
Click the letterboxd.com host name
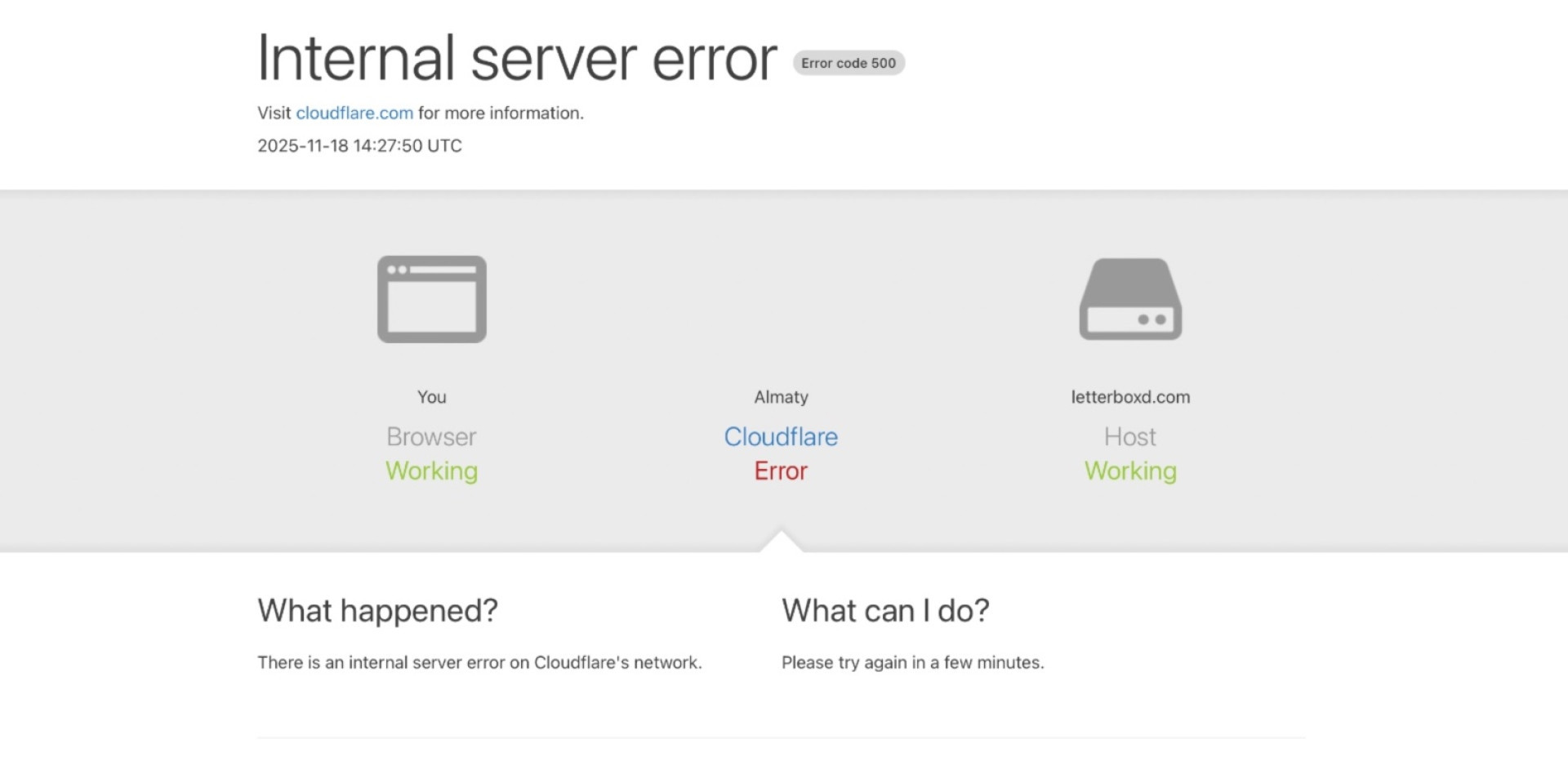coord(1130,397)
